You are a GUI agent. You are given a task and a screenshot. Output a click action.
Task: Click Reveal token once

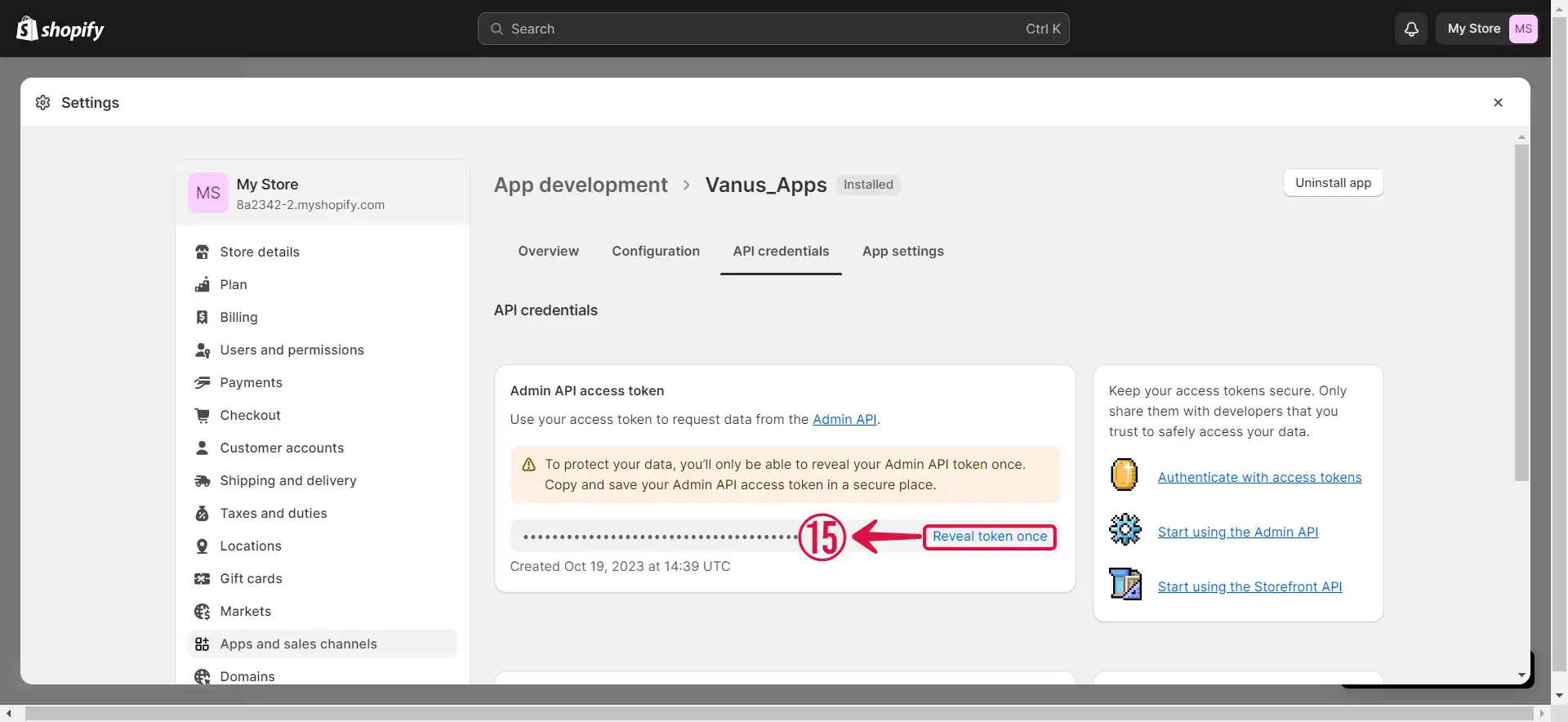click(x=990, y=536)
